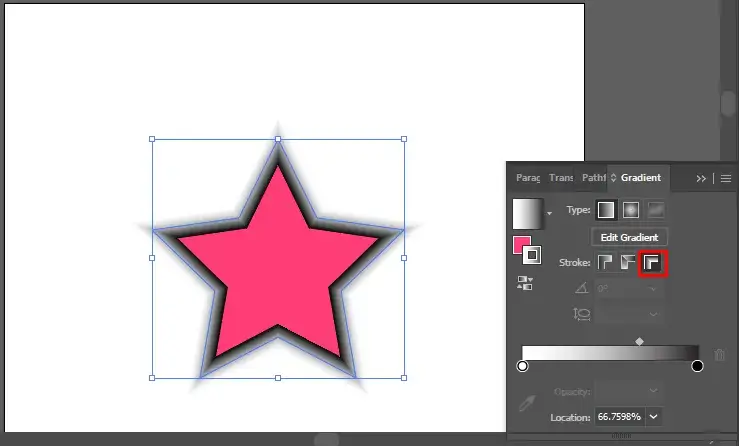This screenshot has height=446, width=739.
Task: Click the Reverse Gradient icon
Action: click(x=525, y=283)
